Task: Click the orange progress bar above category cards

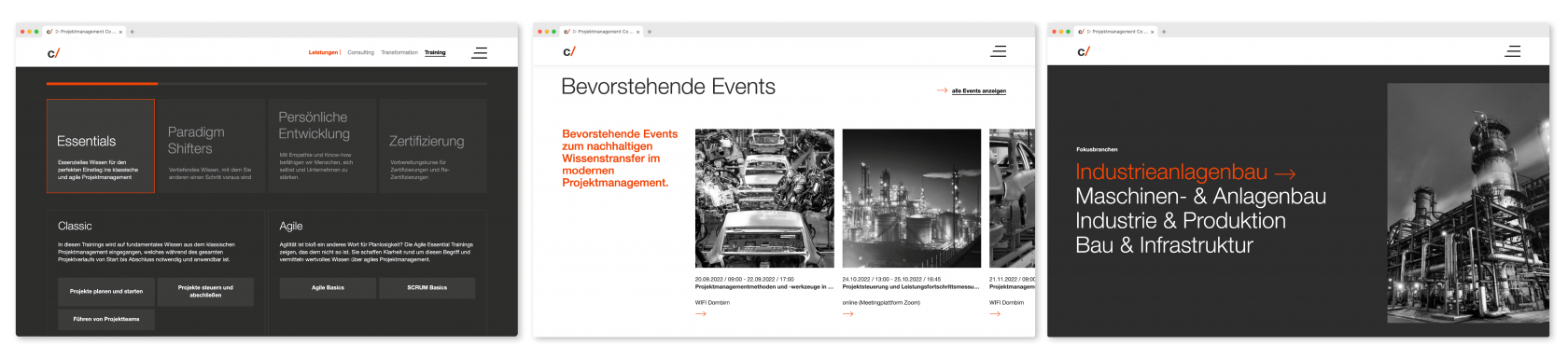Action: coord(102,84)
